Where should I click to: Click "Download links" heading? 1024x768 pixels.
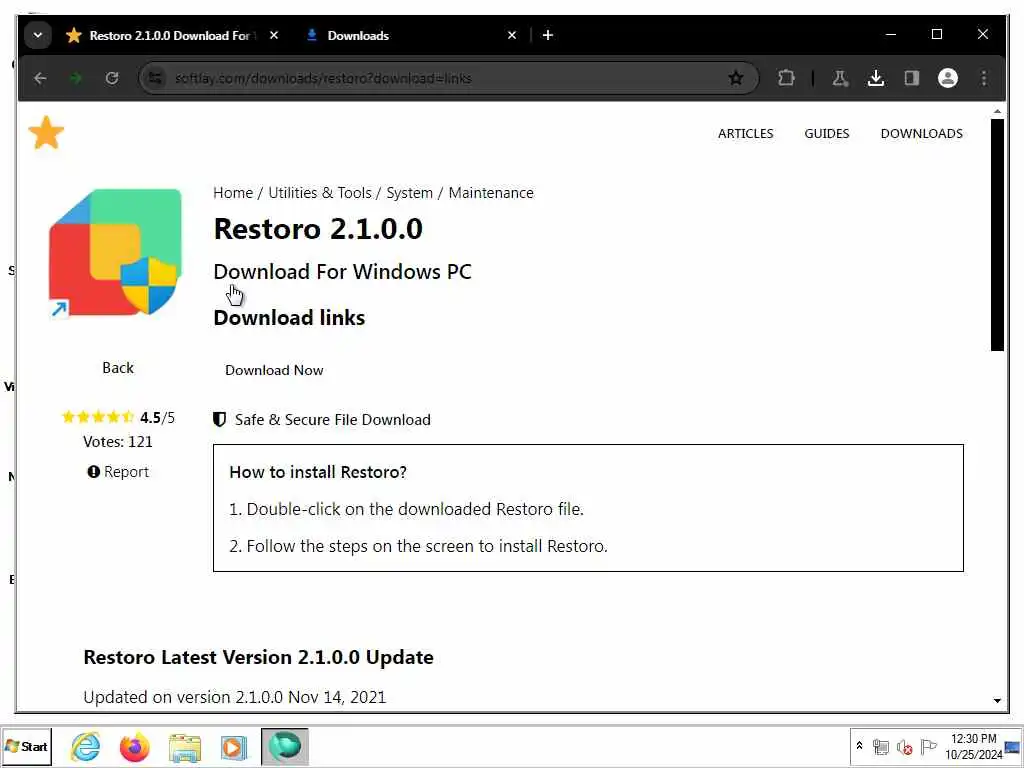[289, 318]
